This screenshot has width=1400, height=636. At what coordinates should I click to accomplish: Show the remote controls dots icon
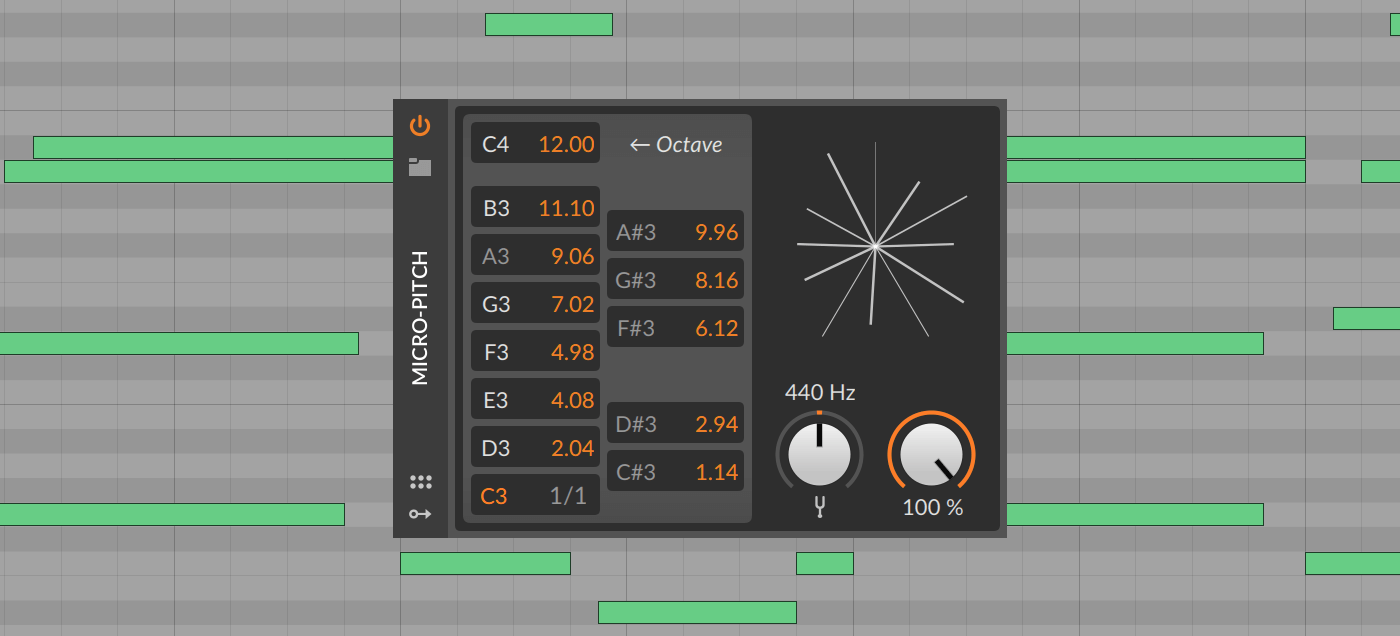(x=421, y=481)
